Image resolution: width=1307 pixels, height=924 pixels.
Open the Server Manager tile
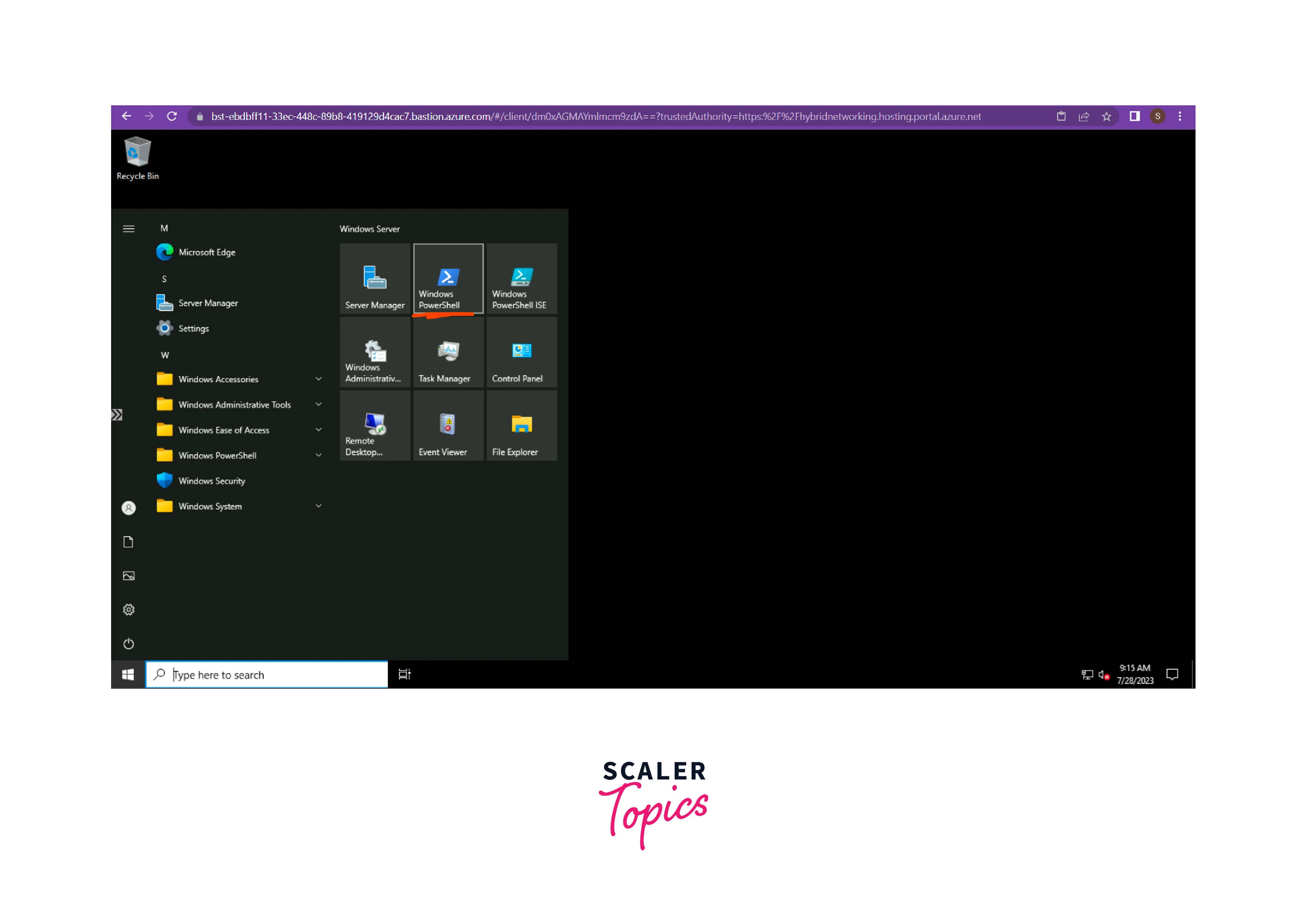[374, 278]
